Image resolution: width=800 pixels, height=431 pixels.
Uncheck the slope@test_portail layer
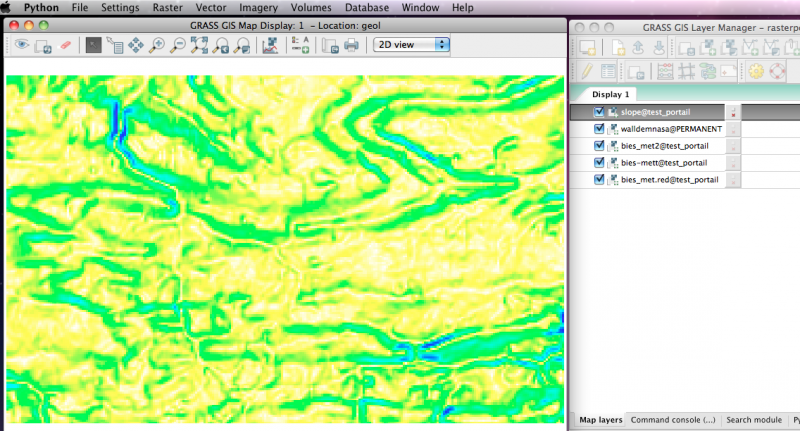(x=598, y=113)
